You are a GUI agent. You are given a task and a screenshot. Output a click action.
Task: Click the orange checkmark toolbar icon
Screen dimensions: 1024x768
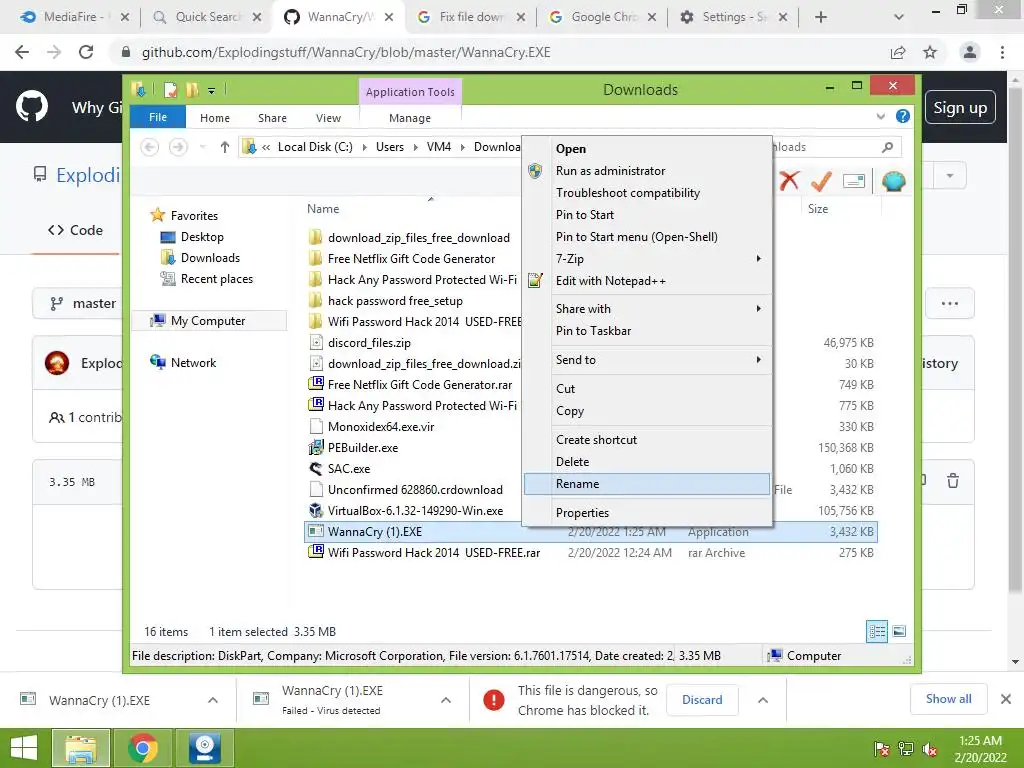(821, 180)
